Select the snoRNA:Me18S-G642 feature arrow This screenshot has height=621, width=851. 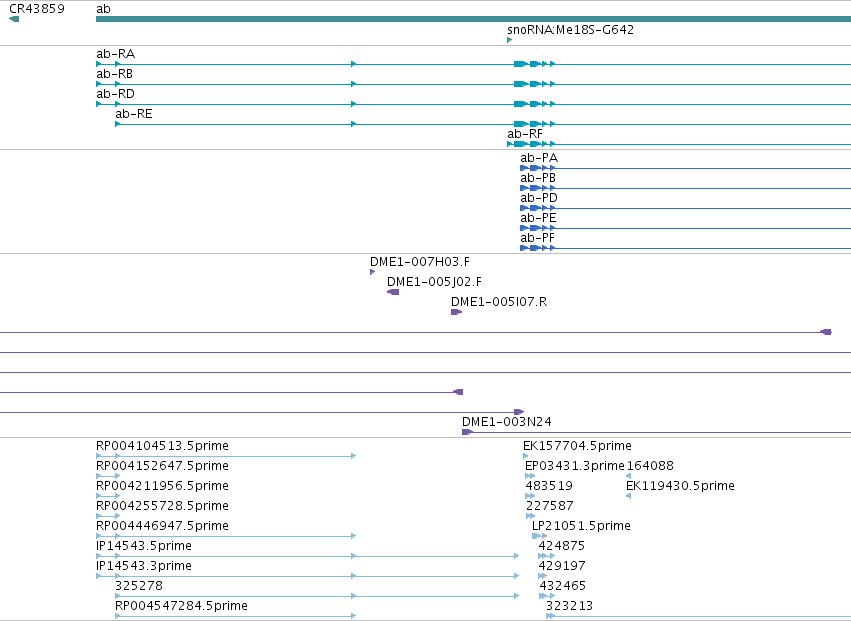(510, 40)
